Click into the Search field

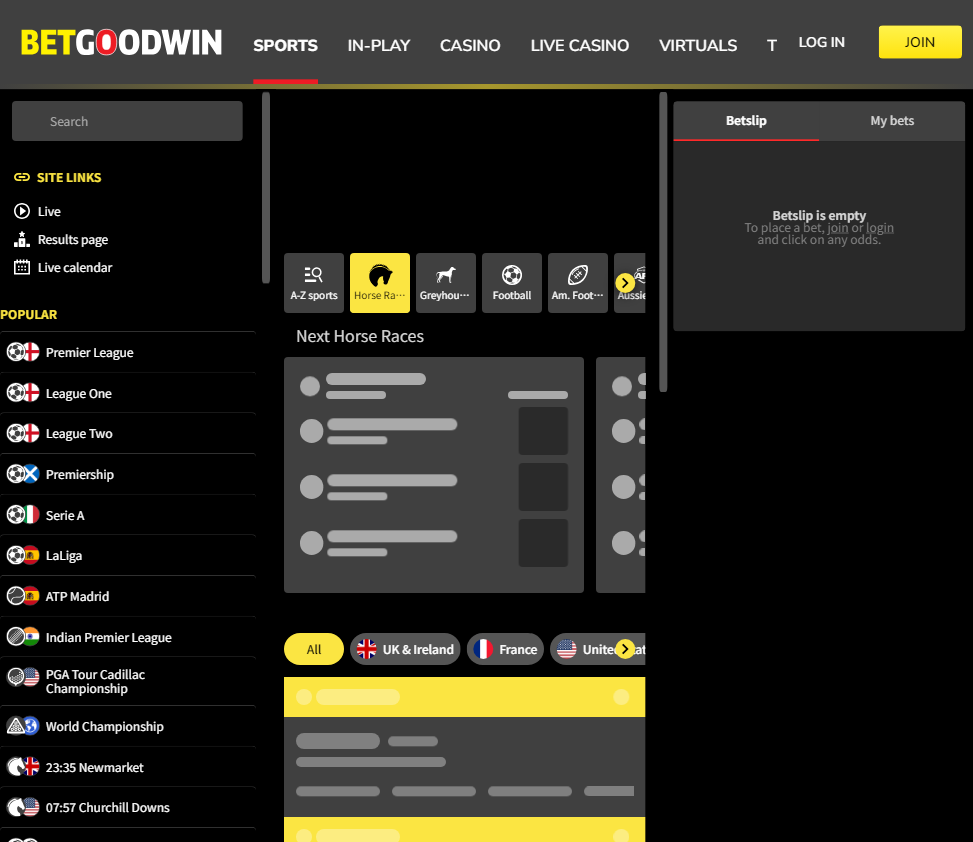[x=127, y=121]
